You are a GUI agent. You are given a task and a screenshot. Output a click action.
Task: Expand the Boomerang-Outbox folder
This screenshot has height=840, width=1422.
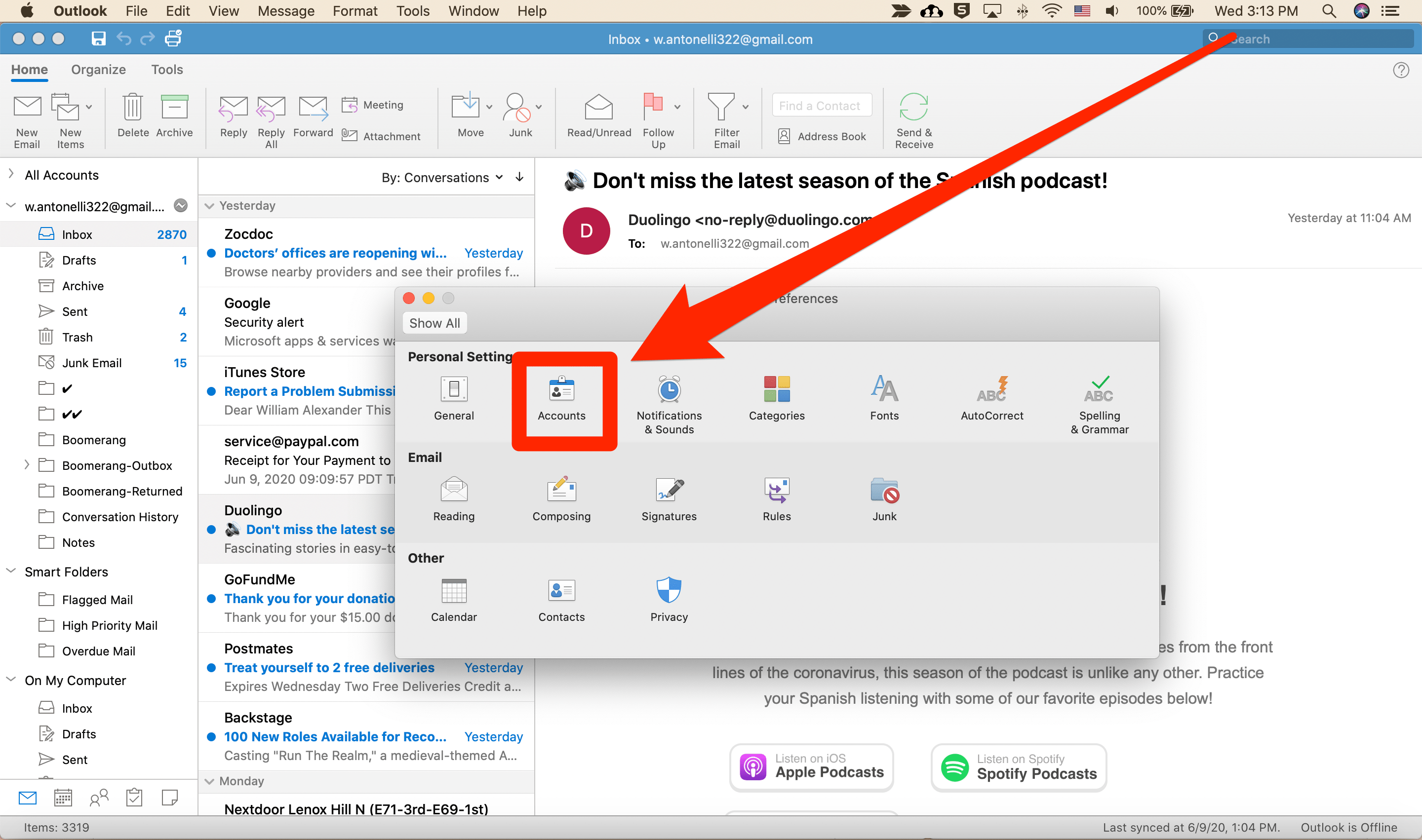point(27,465)
